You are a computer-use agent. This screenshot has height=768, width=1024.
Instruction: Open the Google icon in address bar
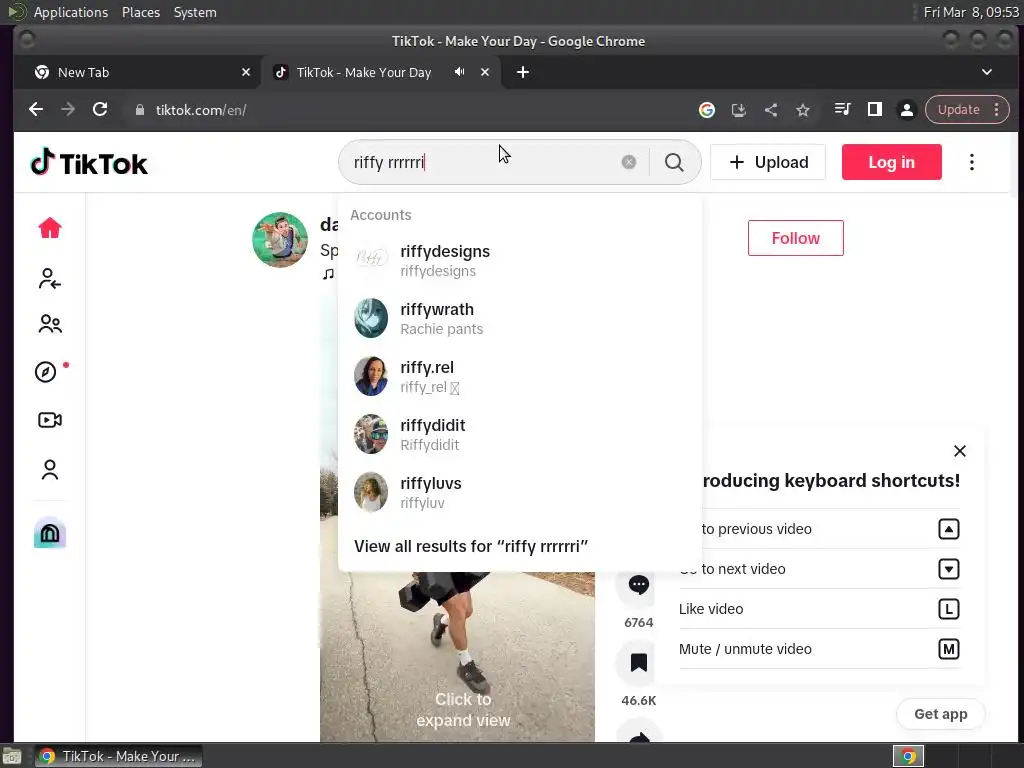pos(706,110)
